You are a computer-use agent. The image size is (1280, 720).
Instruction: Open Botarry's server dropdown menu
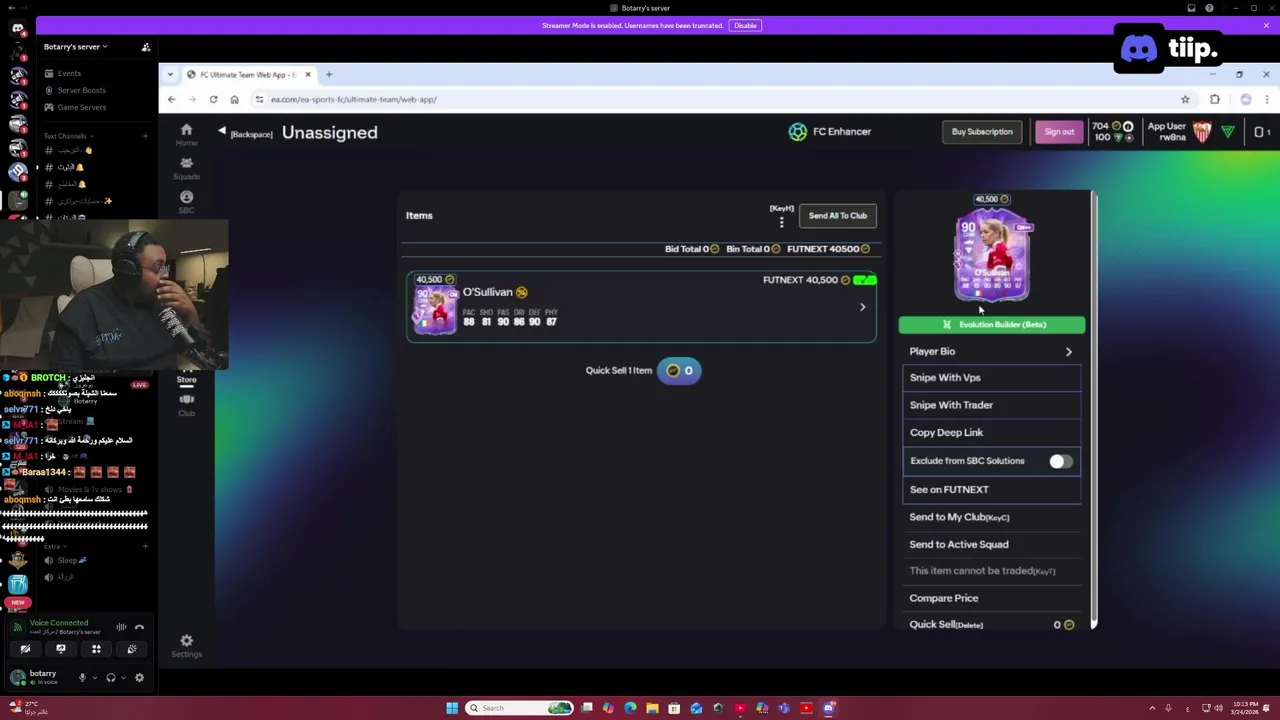(75, 47)
